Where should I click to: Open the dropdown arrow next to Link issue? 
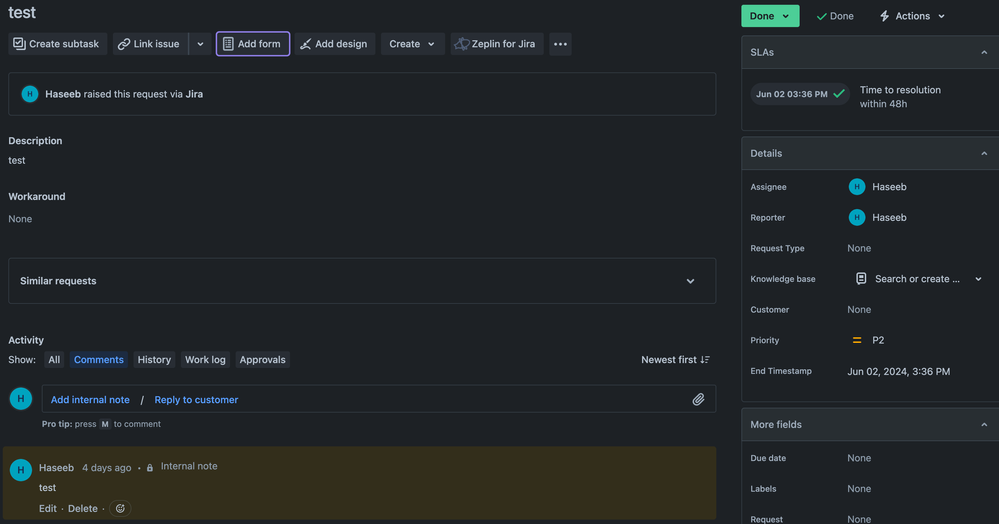pos(200,44)
